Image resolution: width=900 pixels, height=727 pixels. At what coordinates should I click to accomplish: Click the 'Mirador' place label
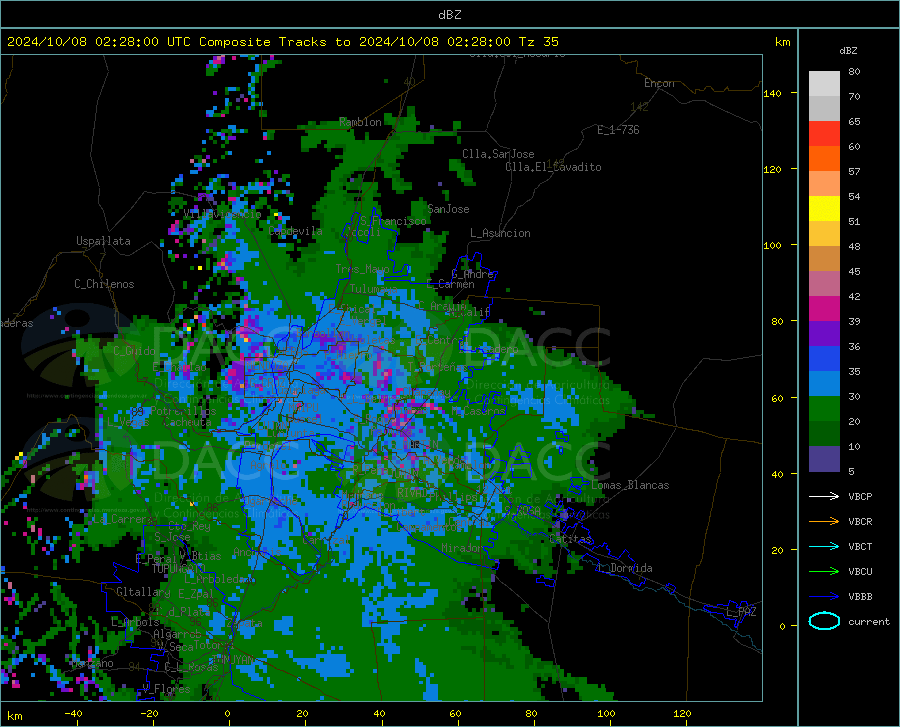(462, 548)
